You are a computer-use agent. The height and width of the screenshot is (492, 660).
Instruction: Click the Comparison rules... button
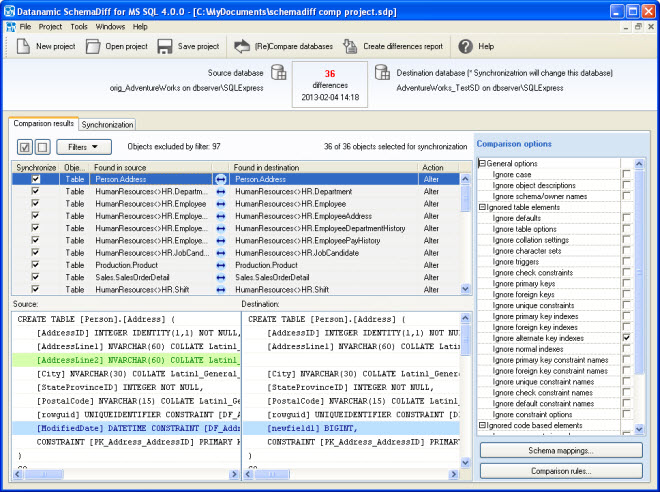tap(561, 471)
